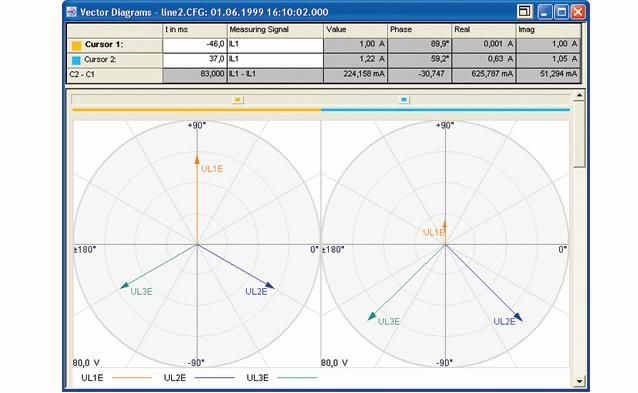Click the blue Cursor 2 color swatch
Viewport: 638px width, 393px height.
pos(76,60)
